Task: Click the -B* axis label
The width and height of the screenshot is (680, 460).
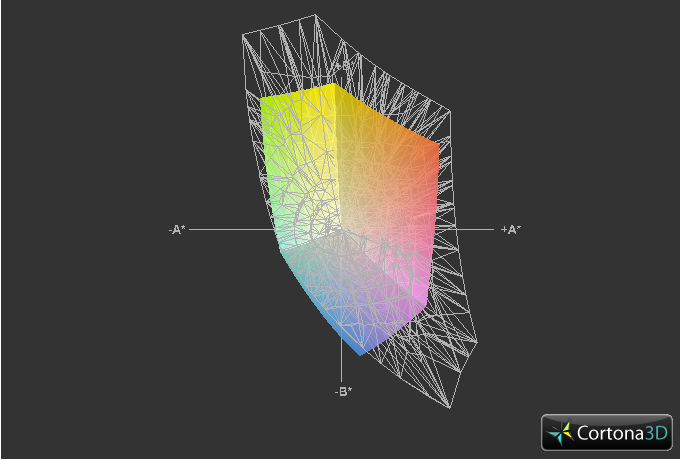Action: click(x=343, y=391)
